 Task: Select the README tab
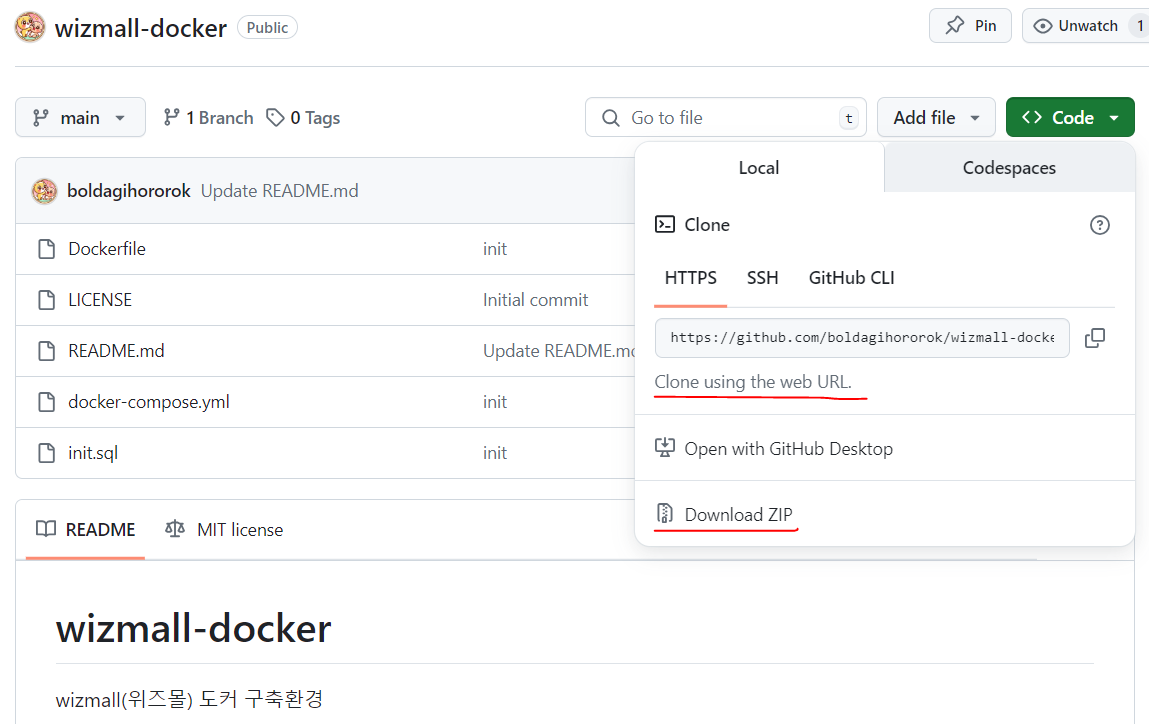click(86, 530)
